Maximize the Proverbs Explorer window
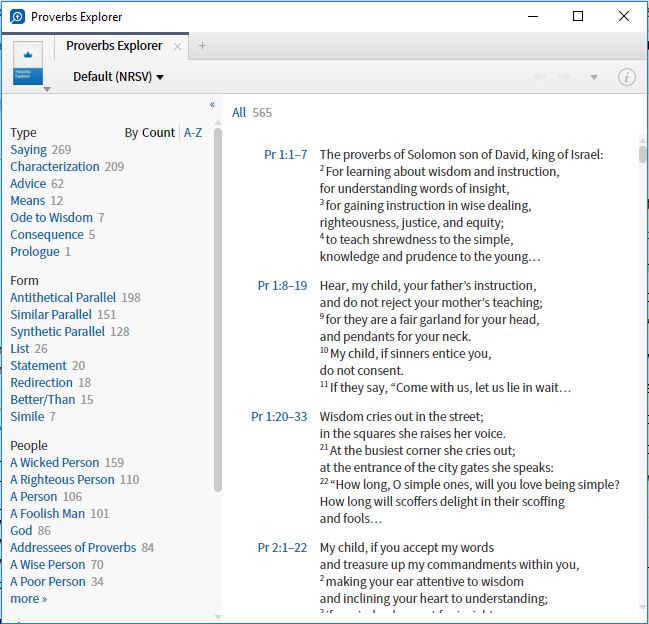 578,16
